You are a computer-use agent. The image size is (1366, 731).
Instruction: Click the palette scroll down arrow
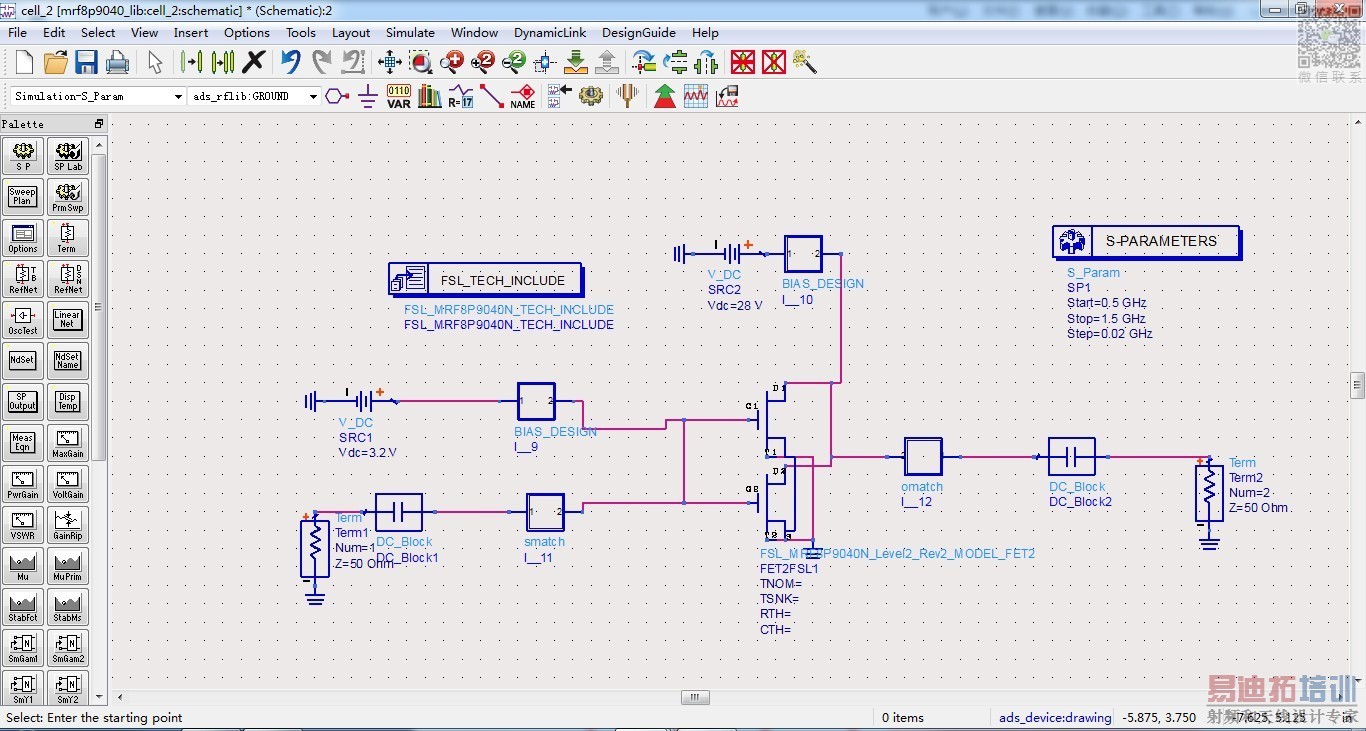[x=99, y=696]
